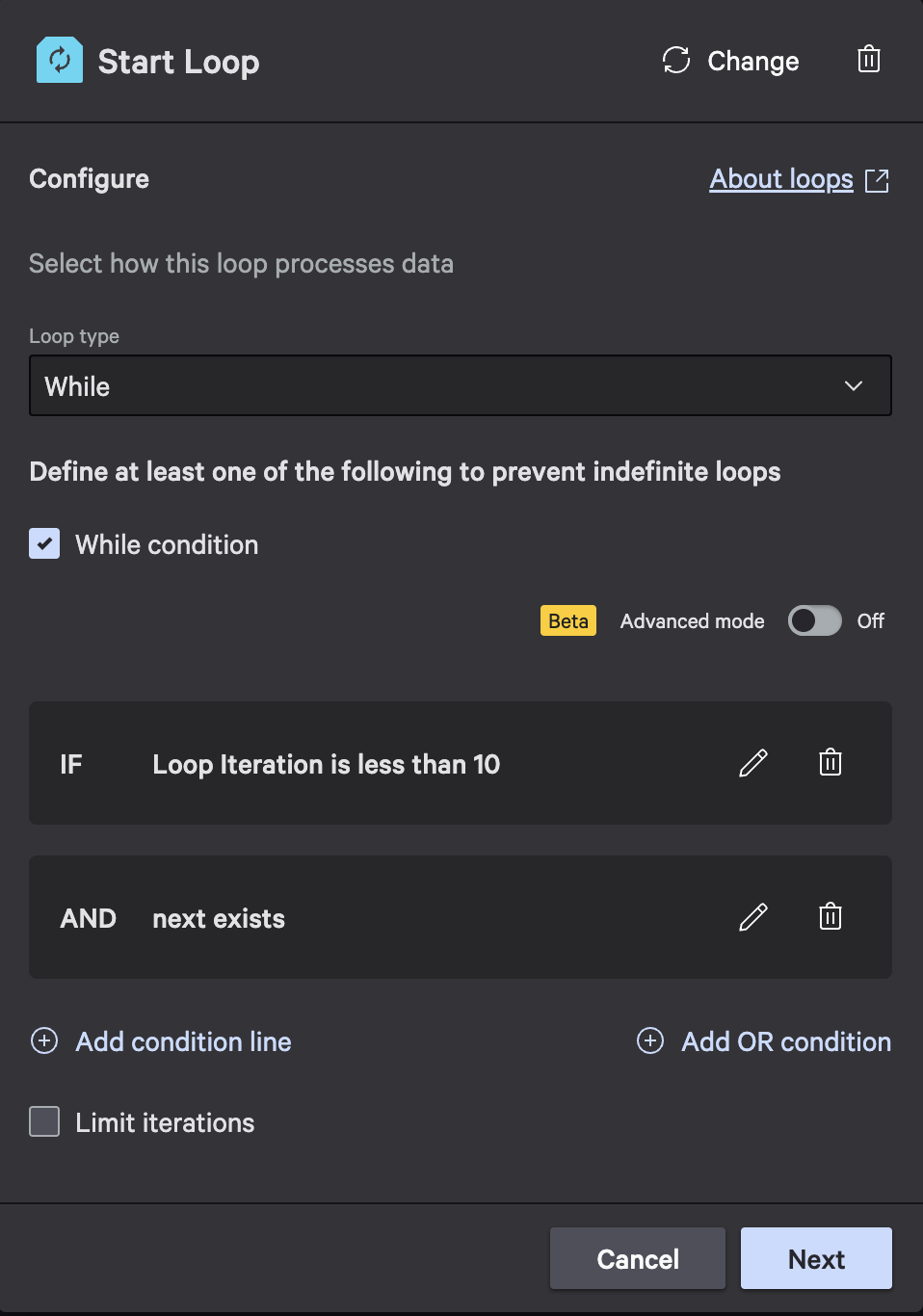
Task: Enable the Limit iterations checkbox
Action: click(x=44, y=1121)
